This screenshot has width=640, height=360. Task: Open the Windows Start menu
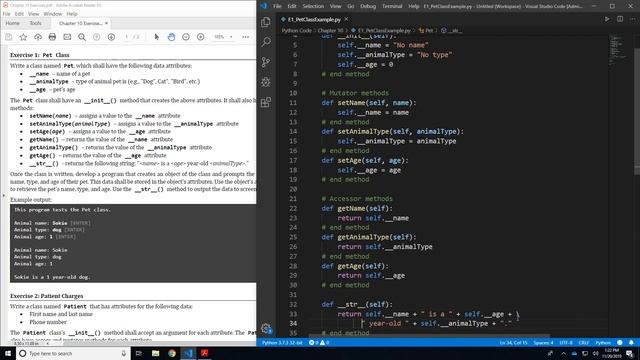(x=7, y=353)
